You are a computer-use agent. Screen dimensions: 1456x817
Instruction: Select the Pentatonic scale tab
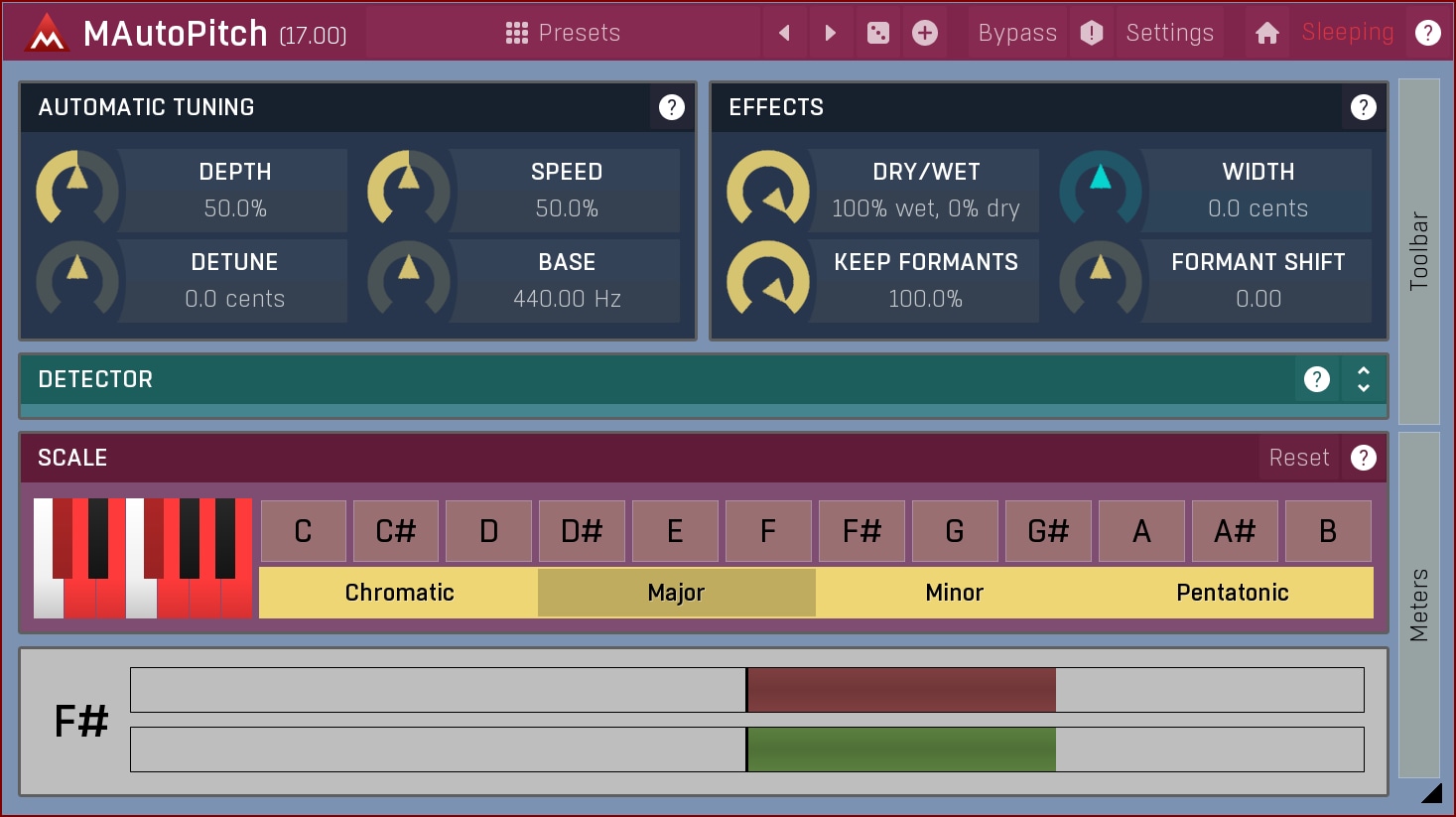pyautogui.click(x=1232, y=593)
